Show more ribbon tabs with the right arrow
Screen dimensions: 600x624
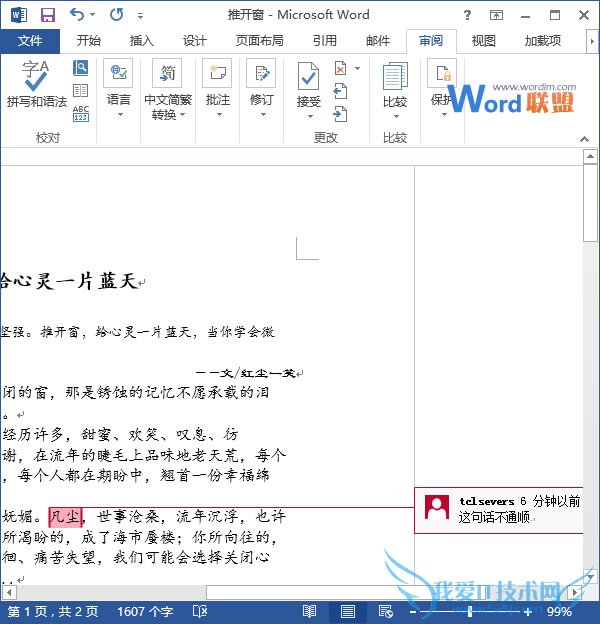(592, 41)
